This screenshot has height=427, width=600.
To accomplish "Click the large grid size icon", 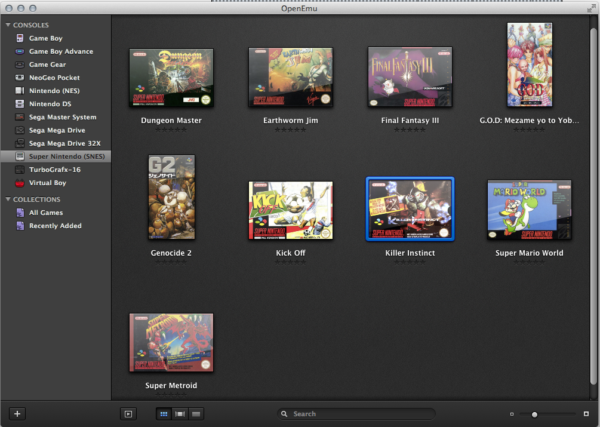I will tap(586, 414).
